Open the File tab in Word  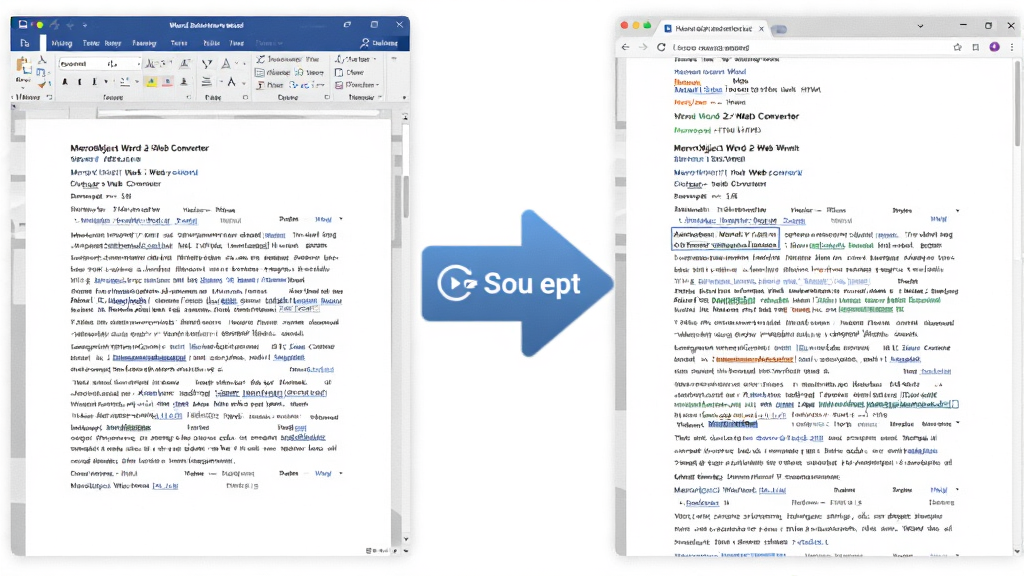click(25, 43)
